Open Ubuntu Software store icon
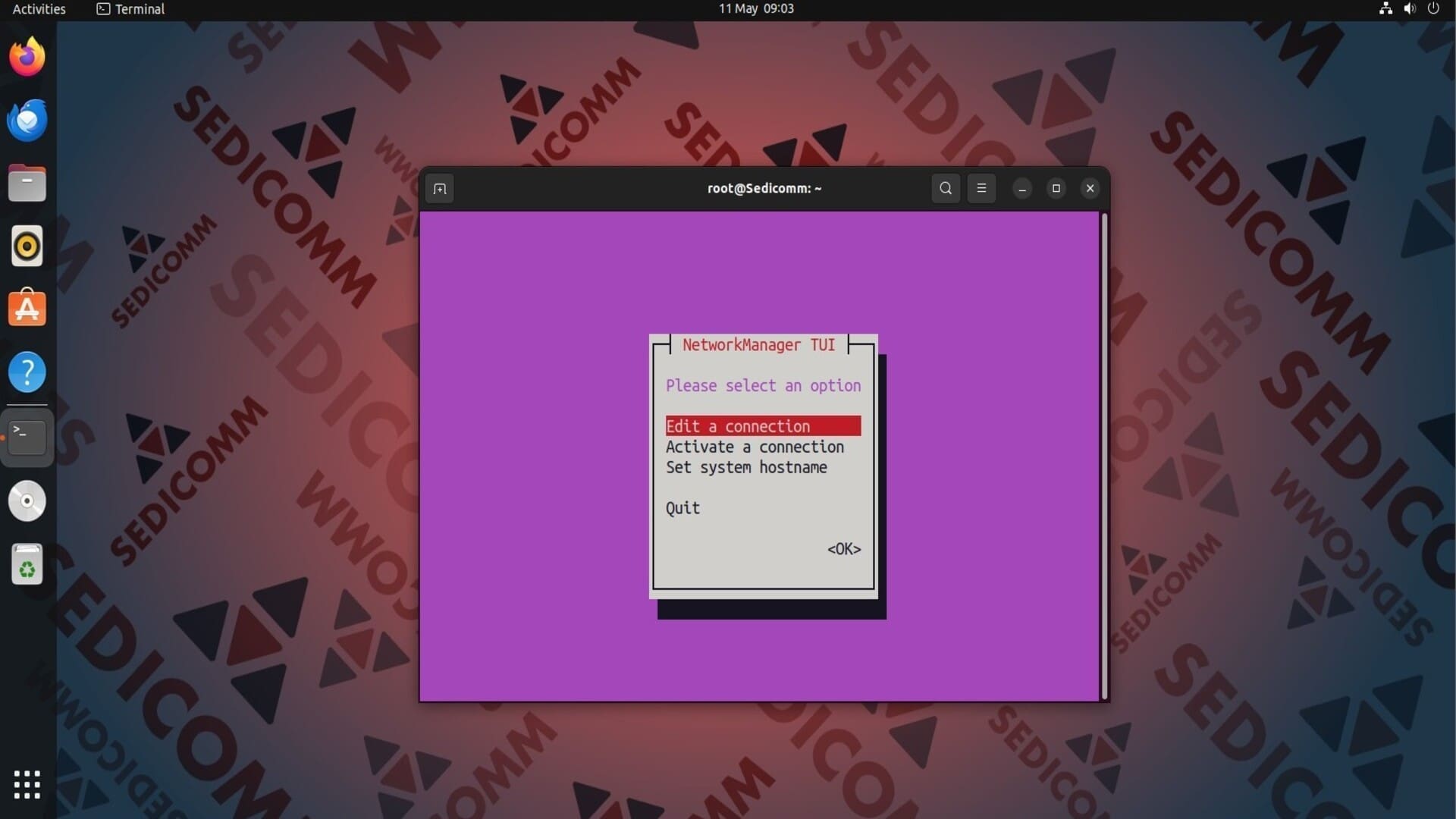The image size is (1456, 819). pyautogui.click(x=27, y=309)
